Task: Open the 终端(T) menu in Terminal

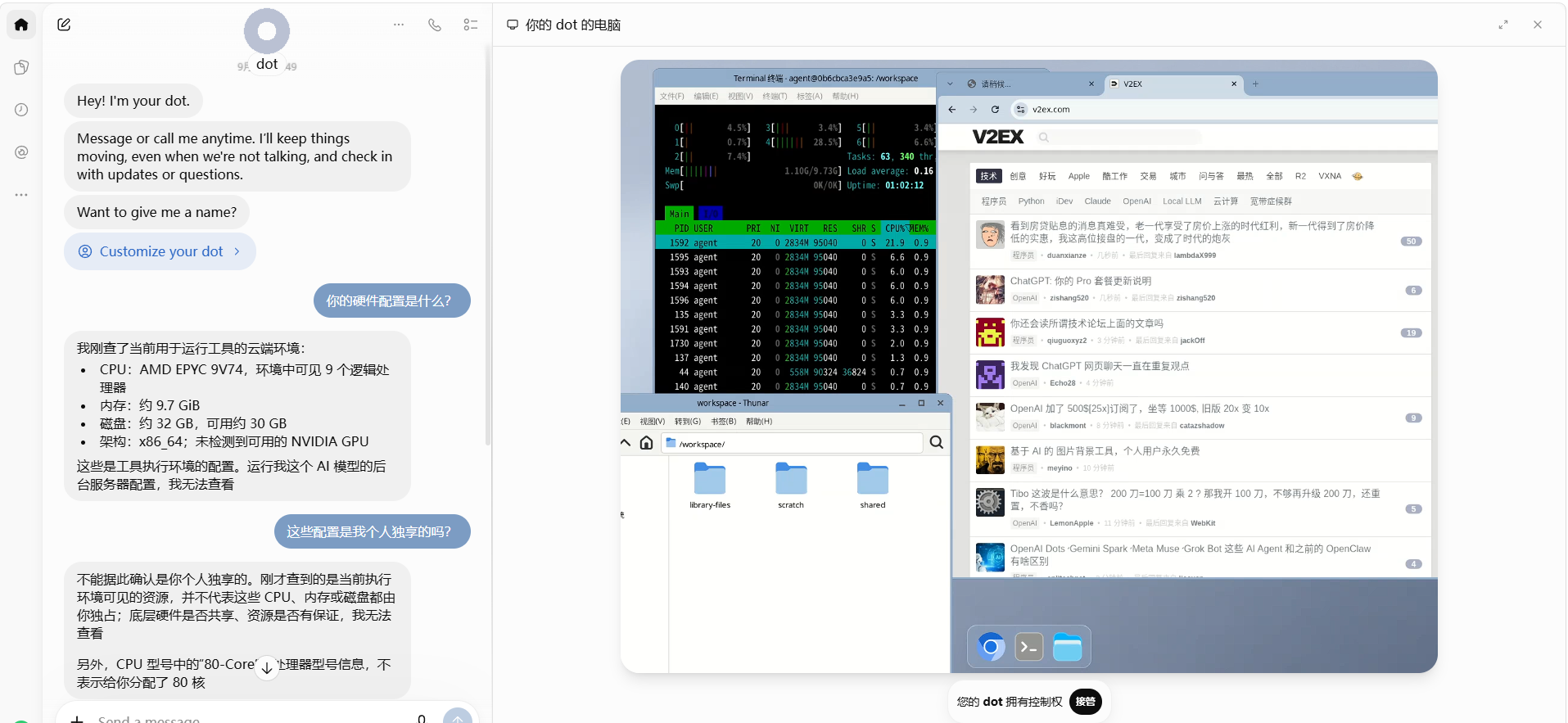Action: 775,97
